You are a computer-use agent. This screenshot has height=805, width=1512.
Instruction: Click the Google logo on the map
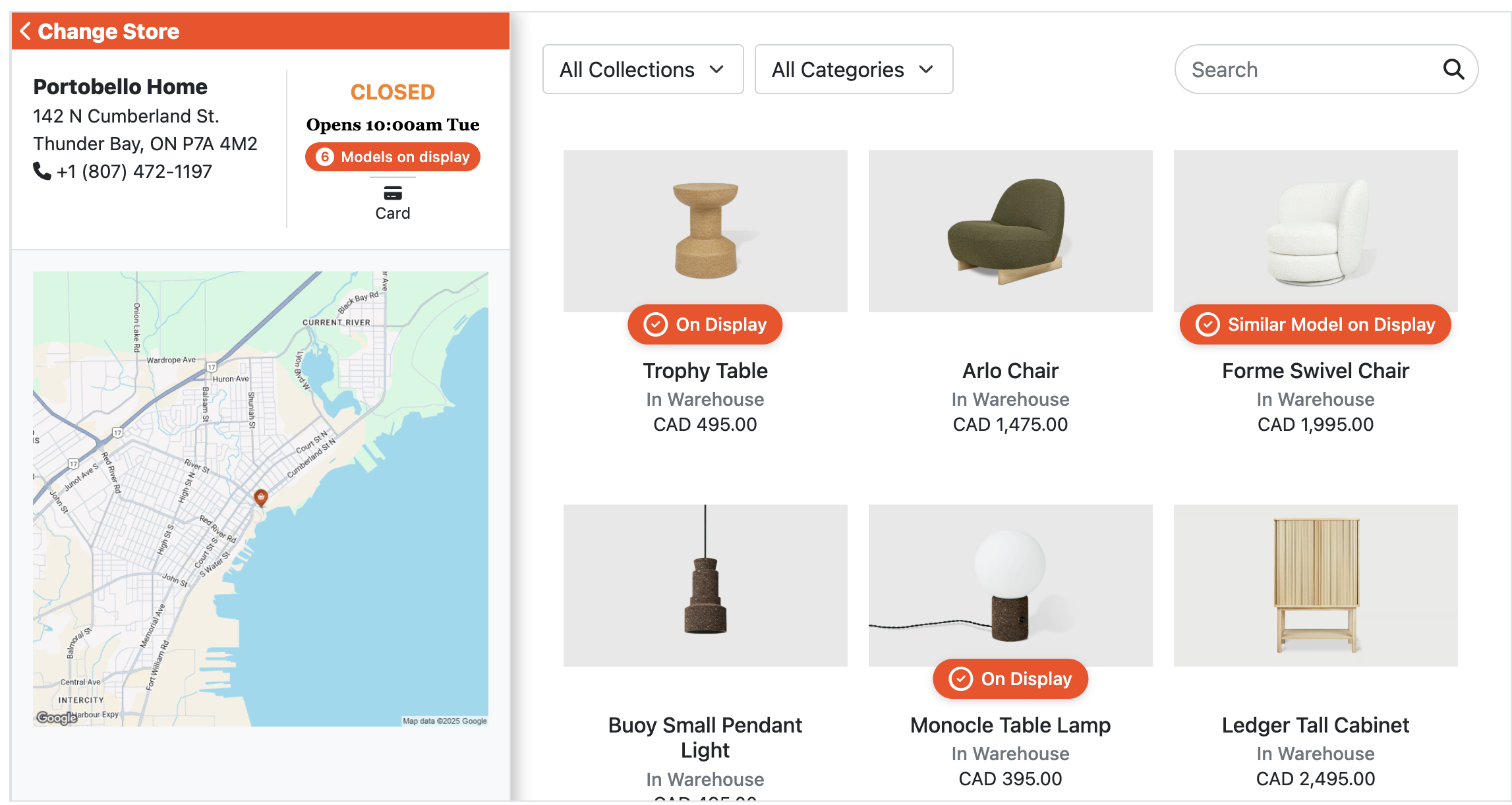[x=57, y=717]
